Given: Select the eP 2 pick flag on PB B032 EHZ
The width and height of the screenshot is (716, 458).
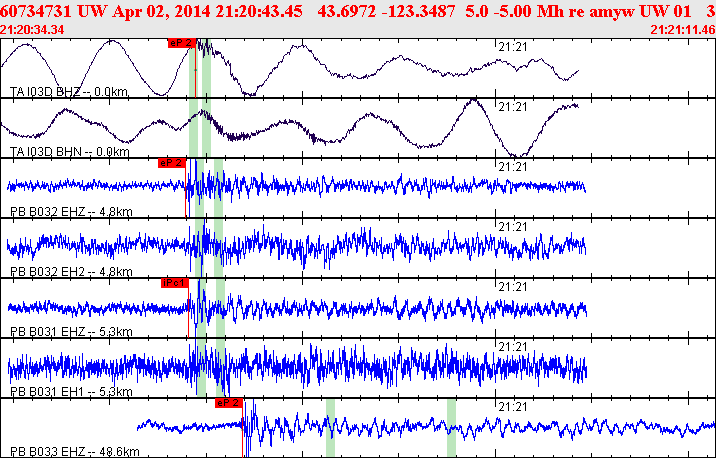Looking at the screenshot, I should [172, 163].
